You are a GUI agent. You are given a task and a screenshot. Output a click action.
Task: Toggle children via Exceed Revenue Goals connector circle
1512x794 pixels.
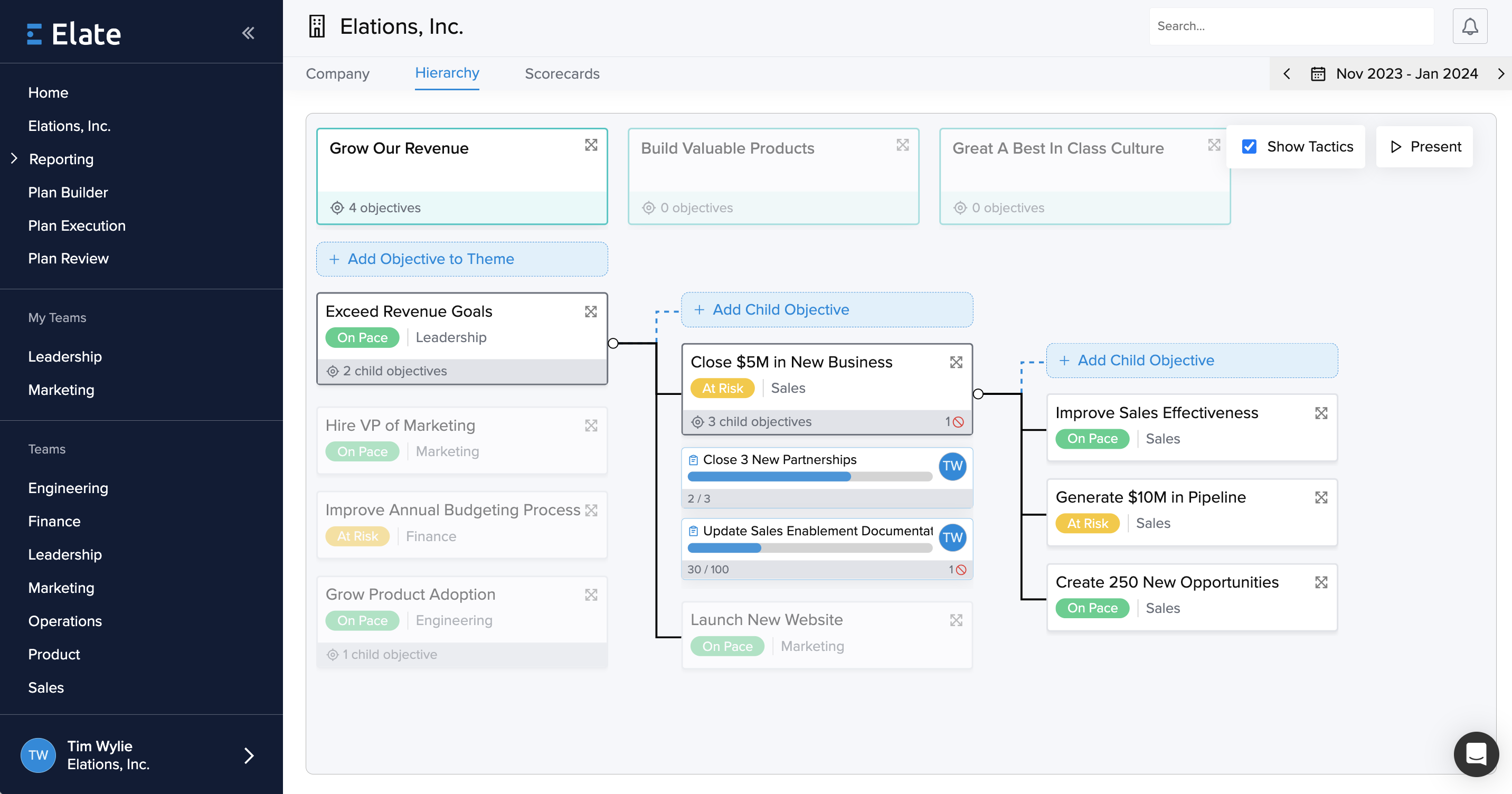[x=613, y=343]
